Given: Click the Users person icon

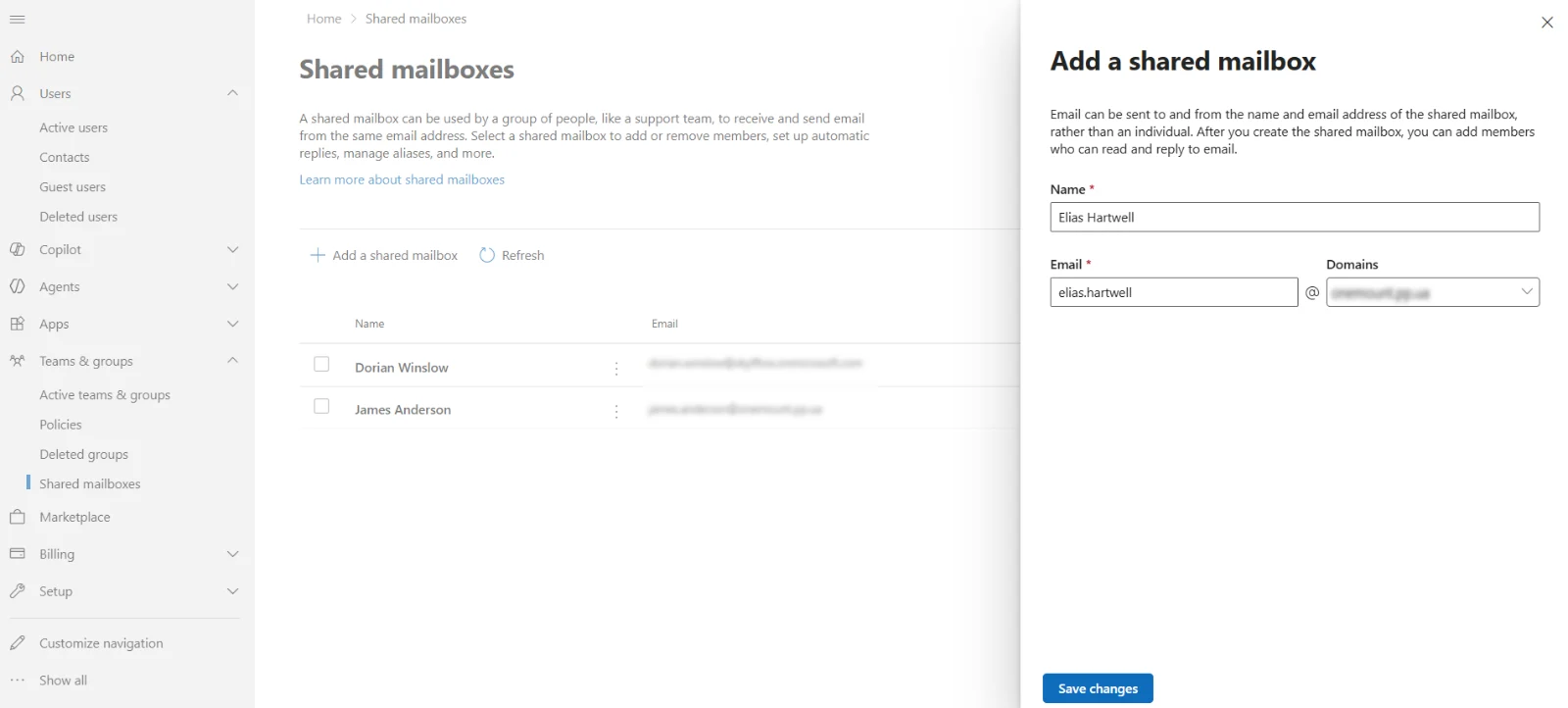Looking at the screenshot, I should pyautogui.click(x=17, y=93).
